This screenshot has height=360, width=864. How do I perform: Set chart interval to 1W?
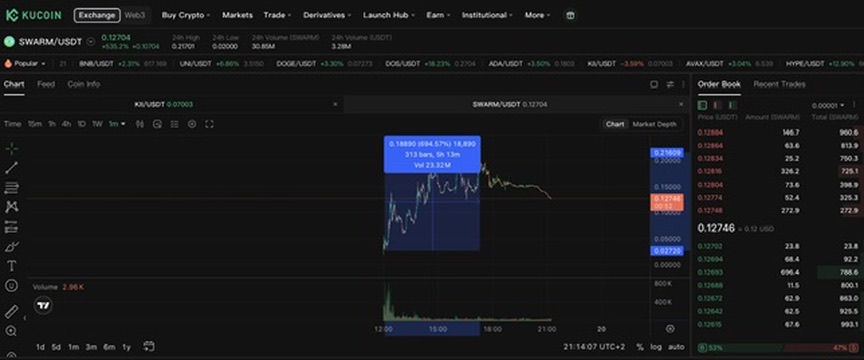point(98,124)
